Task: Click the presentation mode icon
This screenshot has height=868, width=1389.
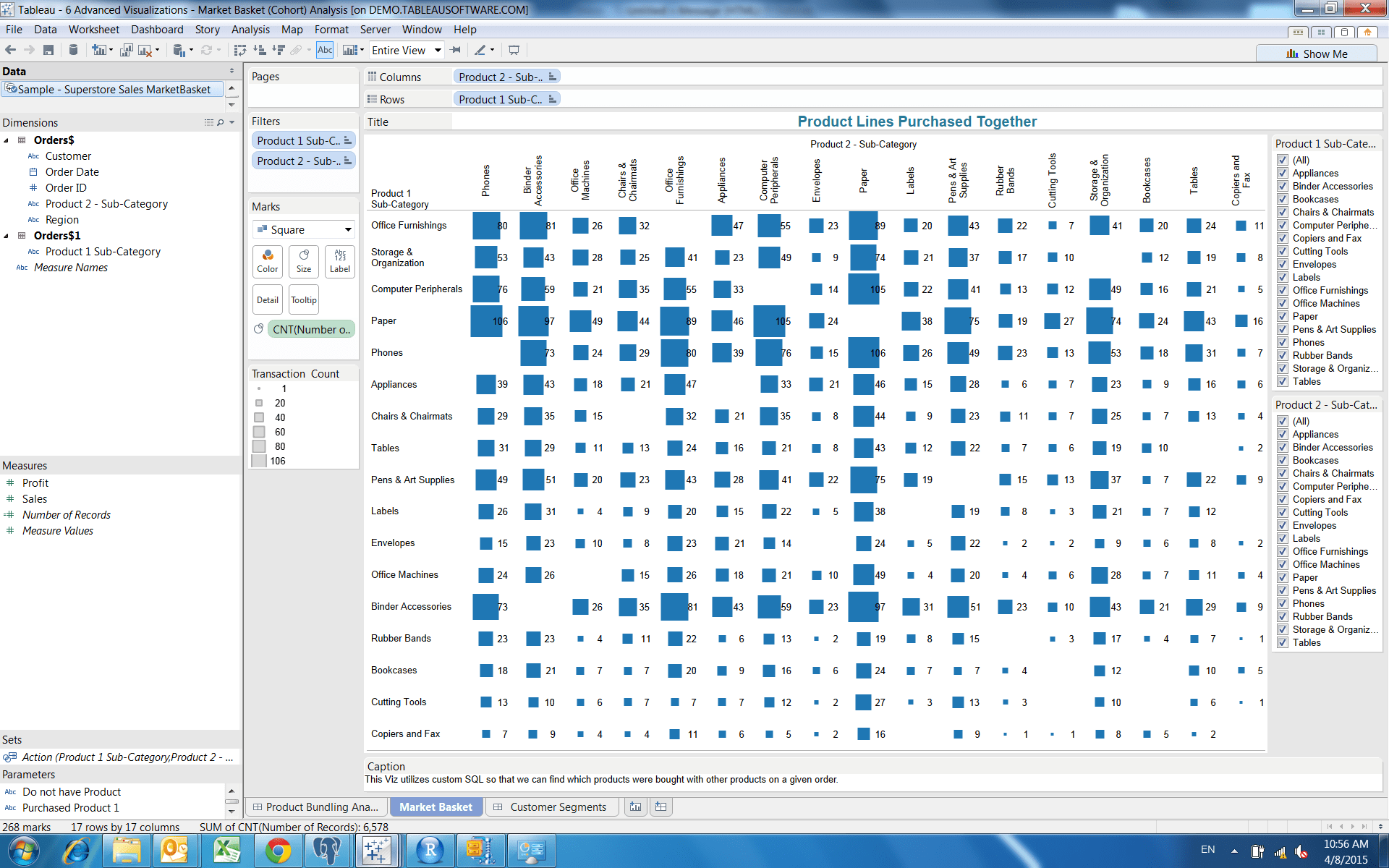Action: click(x=514, y=50)
